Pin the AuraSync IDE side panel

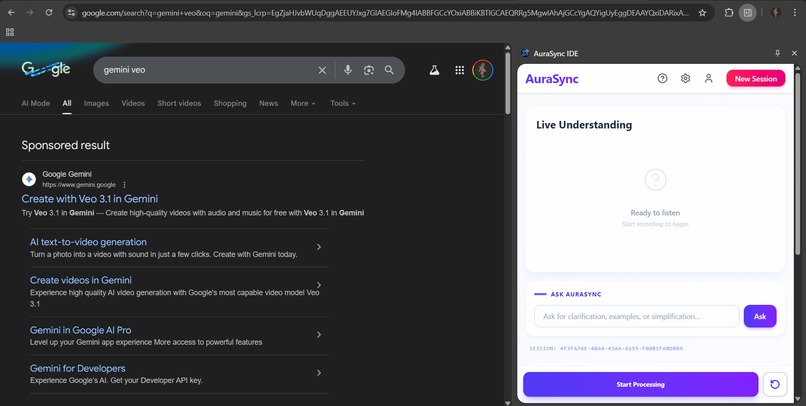tap(777, 53)
